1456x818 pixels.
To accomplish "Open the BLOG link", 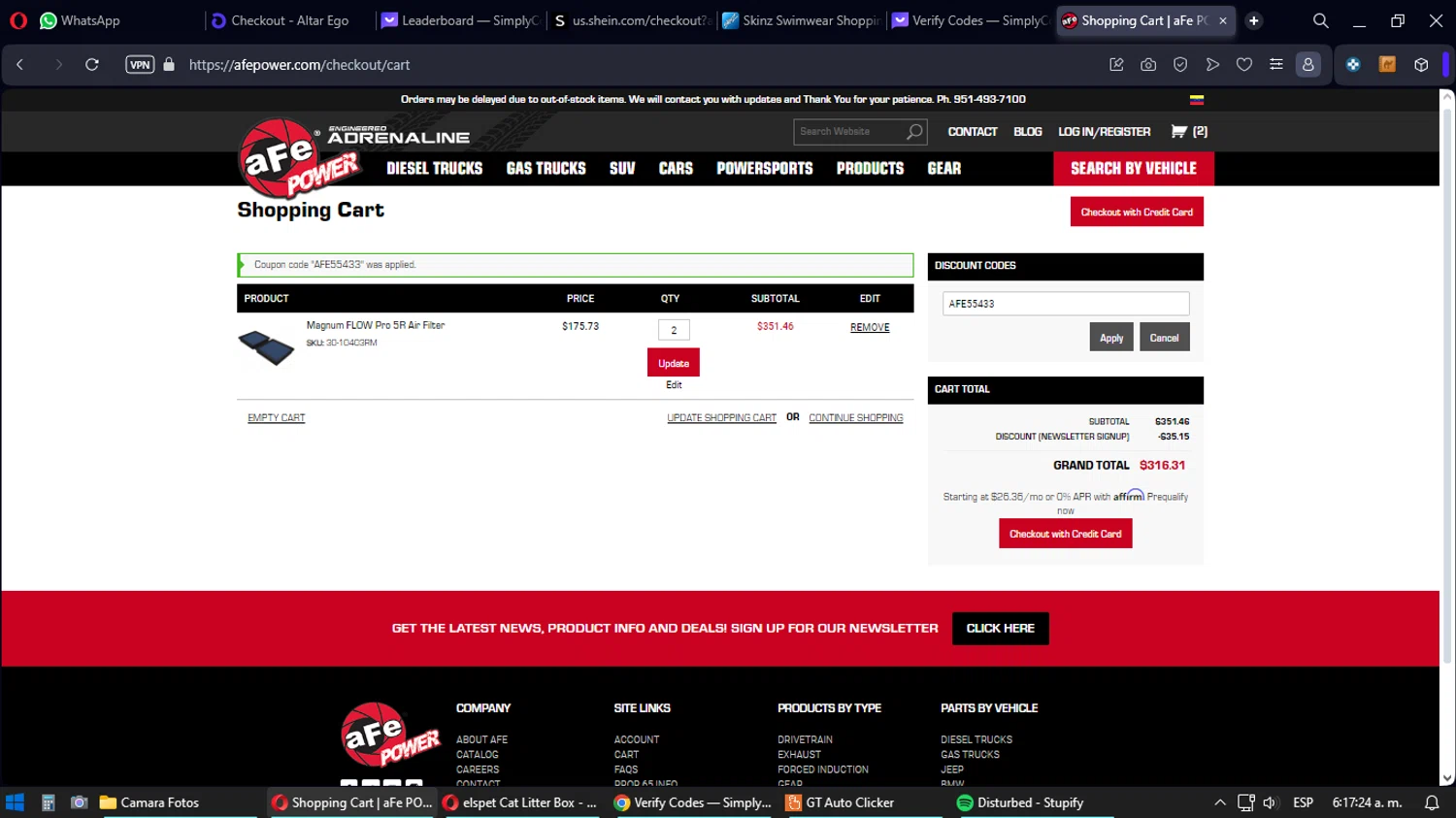I will point(1027,132).
